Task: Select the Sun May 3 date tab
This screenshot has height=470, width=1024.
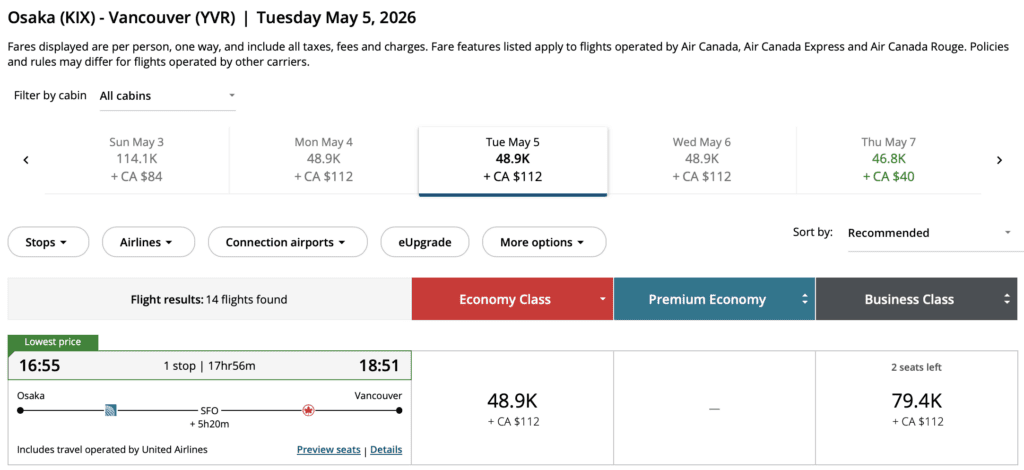Action: pos(137,160)
